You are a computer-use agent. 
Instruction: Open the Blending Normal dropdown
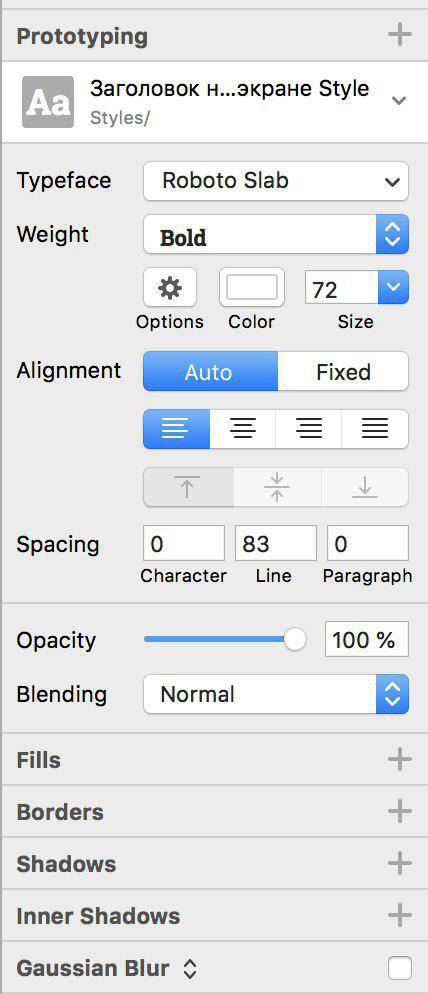(276, 694)
